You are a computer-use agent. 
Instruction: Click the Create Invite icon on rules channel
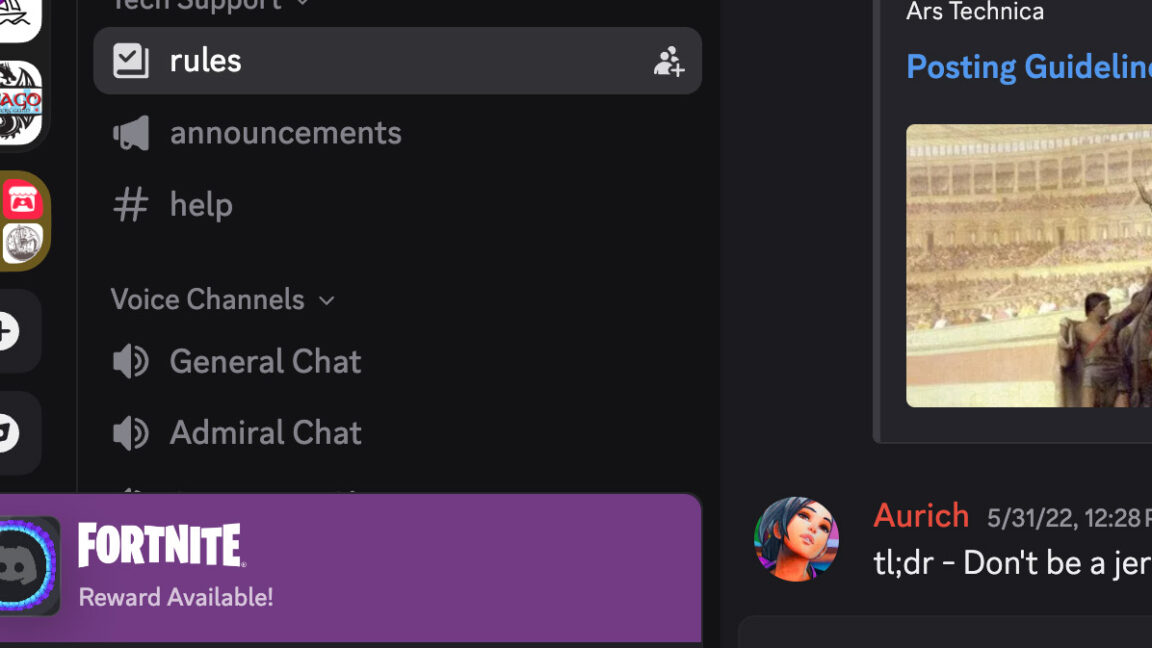[x=668, y=62]
